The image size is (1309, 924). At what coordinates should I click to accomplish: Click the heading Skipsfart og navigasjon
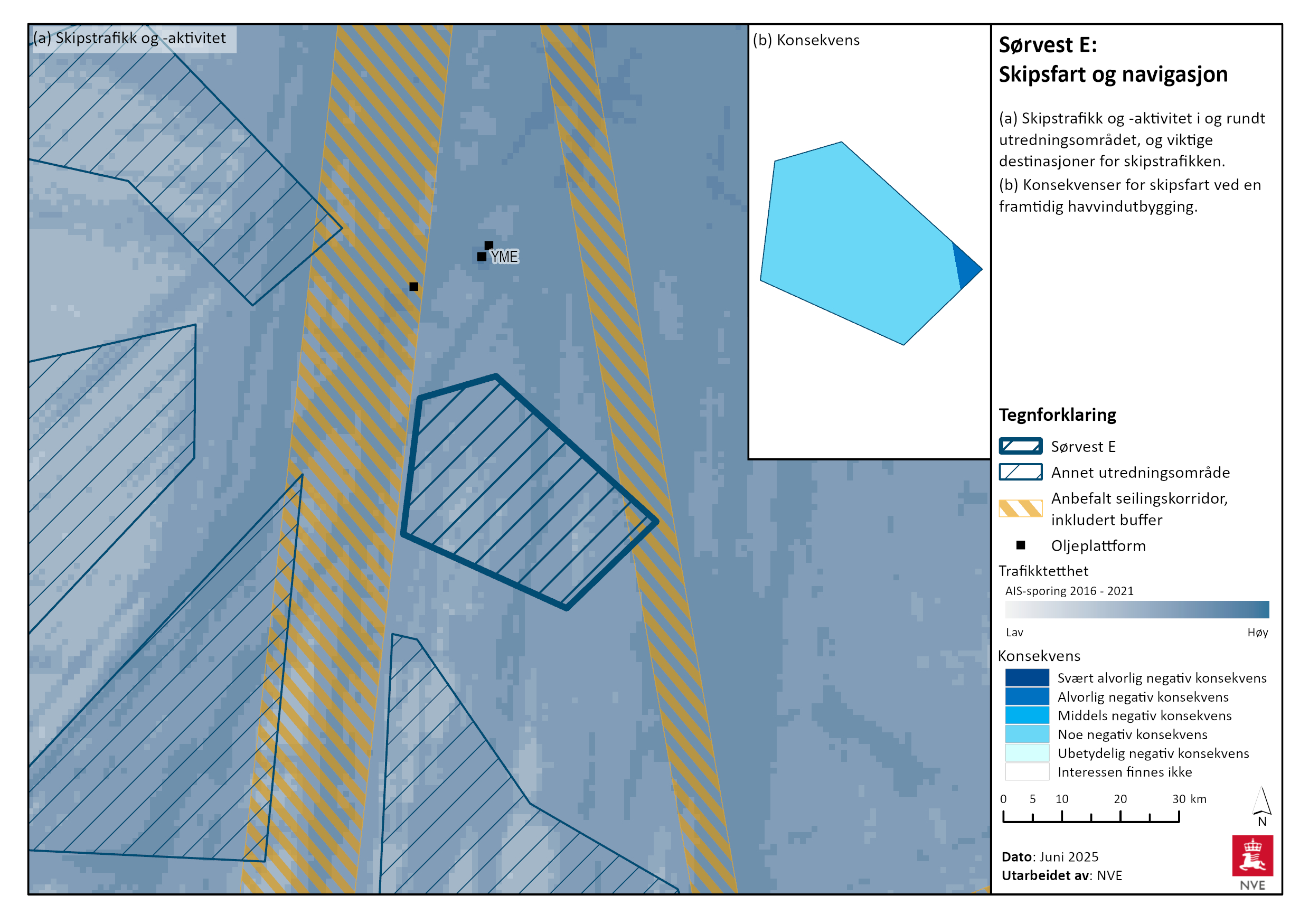click(1113, 74)
